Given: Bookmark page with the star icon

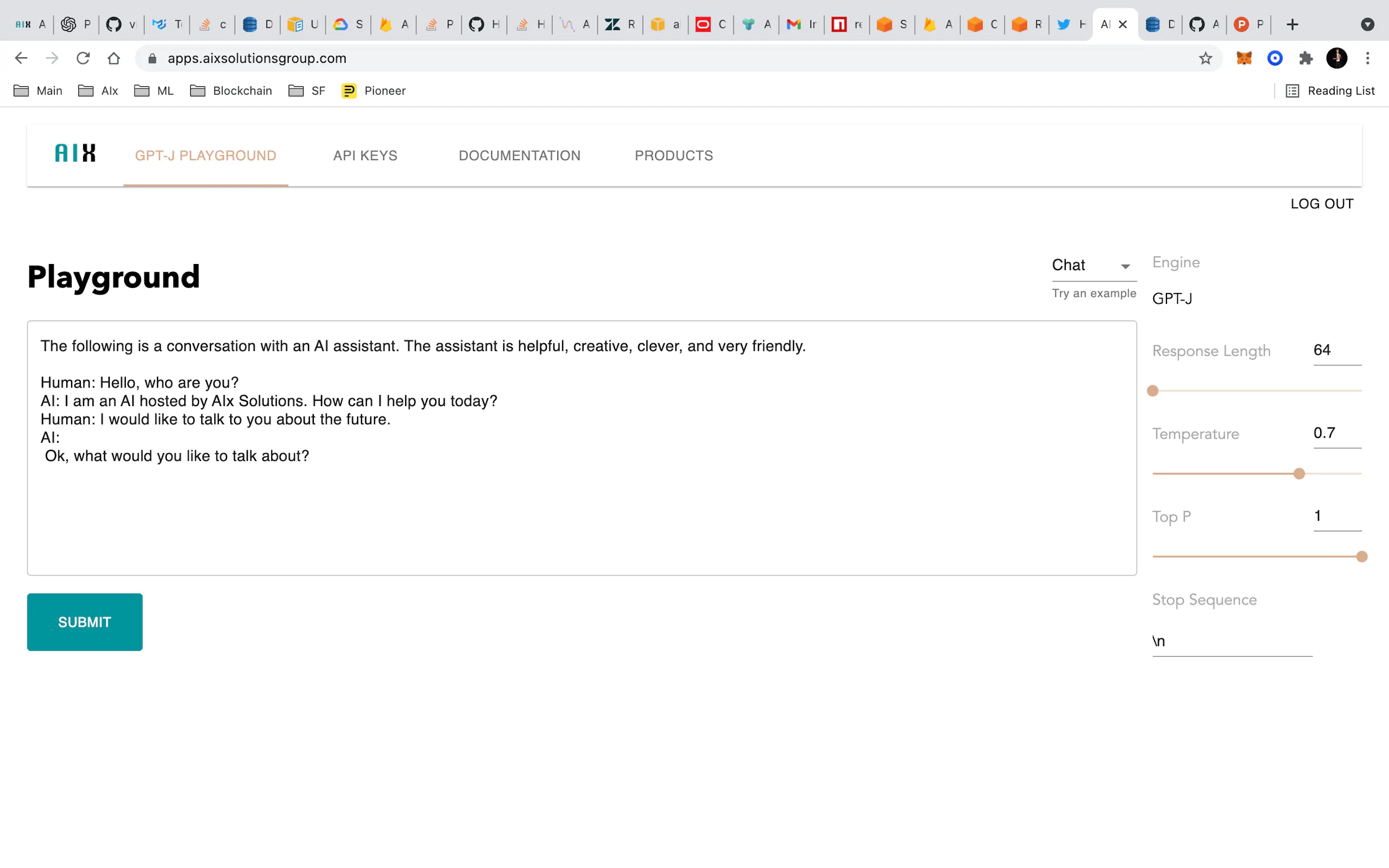Looking at the screenshot, I should pyautogui.click(x=1205, y=58).
